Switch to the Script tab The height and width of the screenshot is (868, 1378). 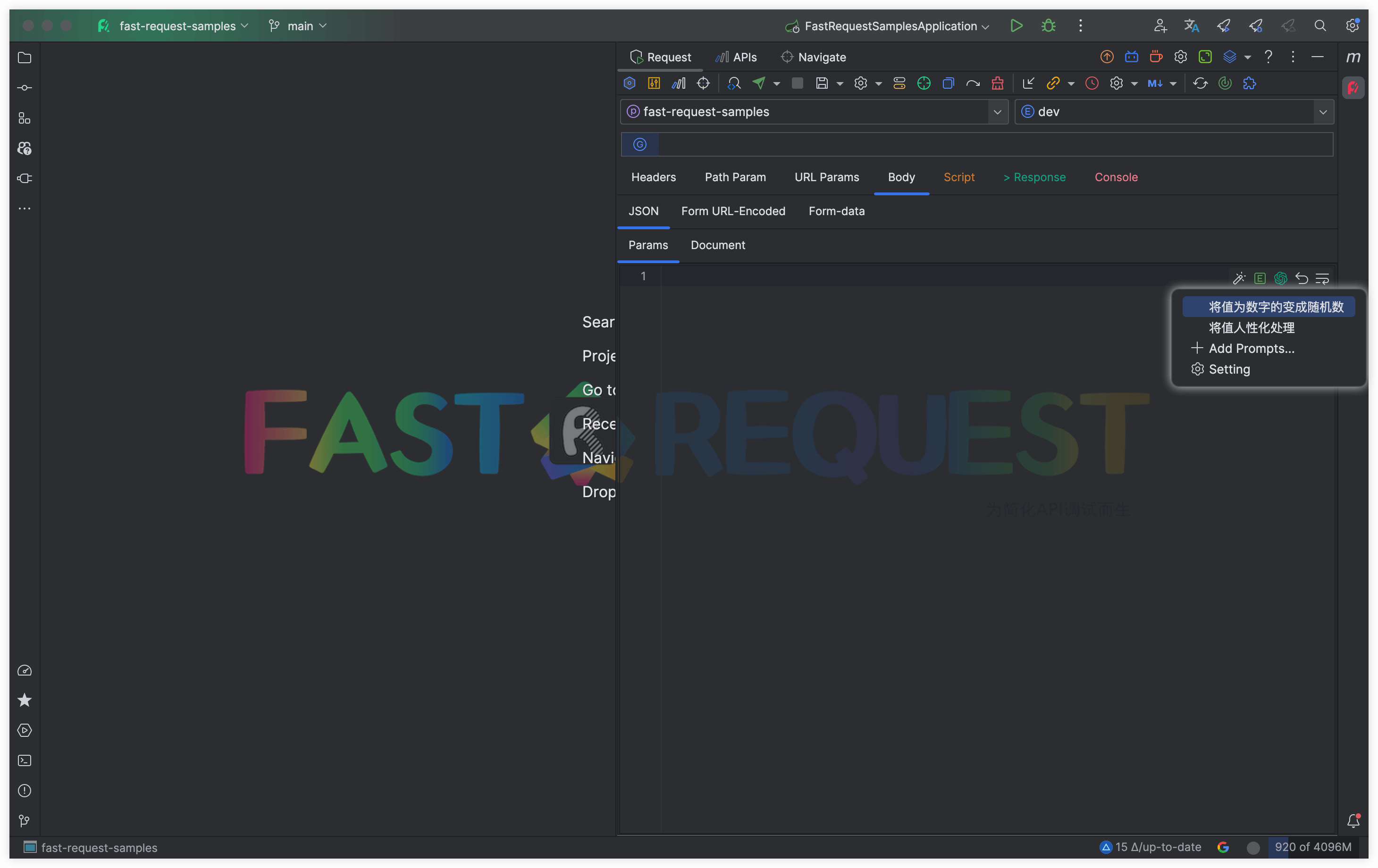pos(958,177)
